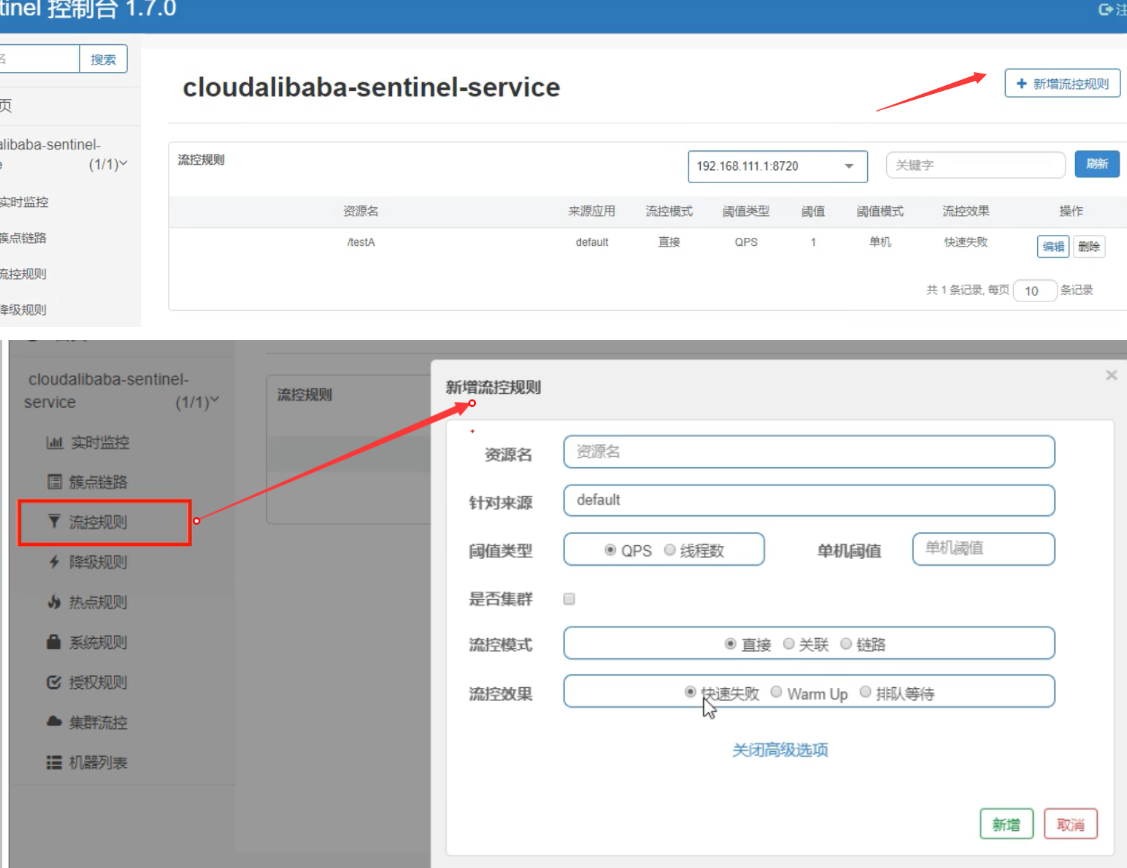Click the default cell in the /testA row

click(x=592, y=242)
